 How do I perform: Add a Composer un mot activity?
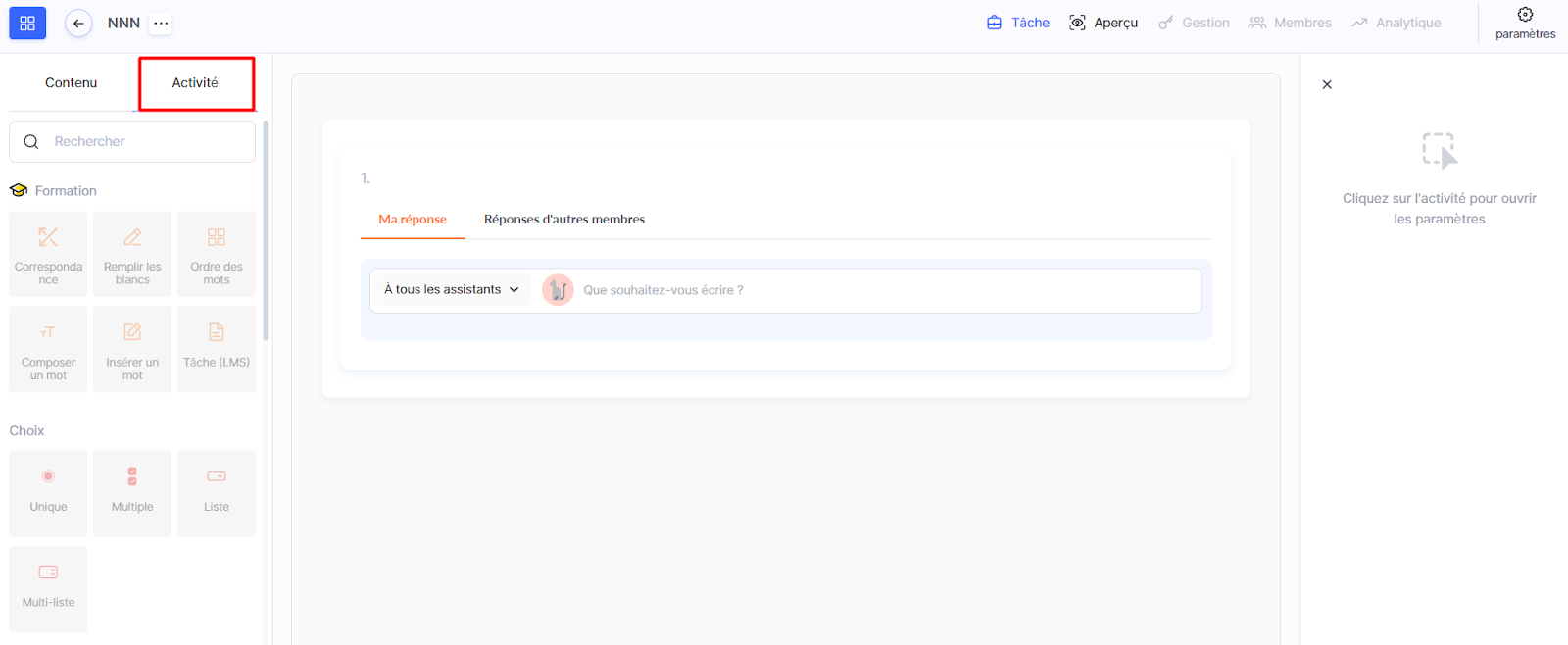click(48, 349)
